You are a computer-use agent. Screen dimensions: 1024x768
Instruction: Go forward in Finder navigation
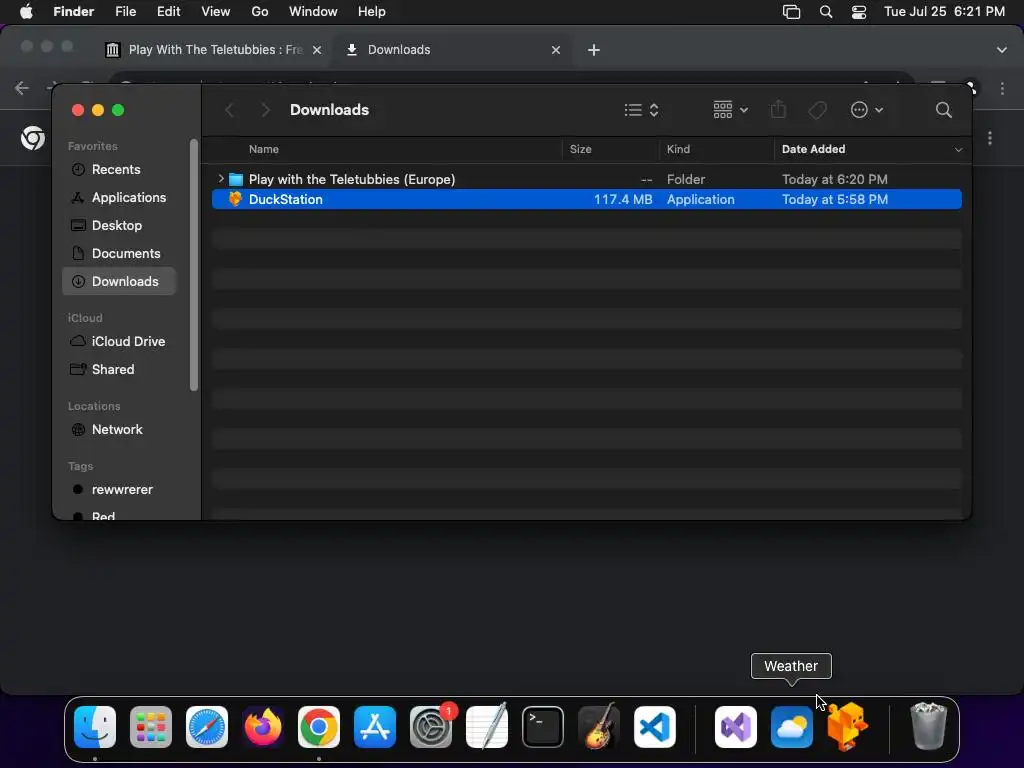265,110
